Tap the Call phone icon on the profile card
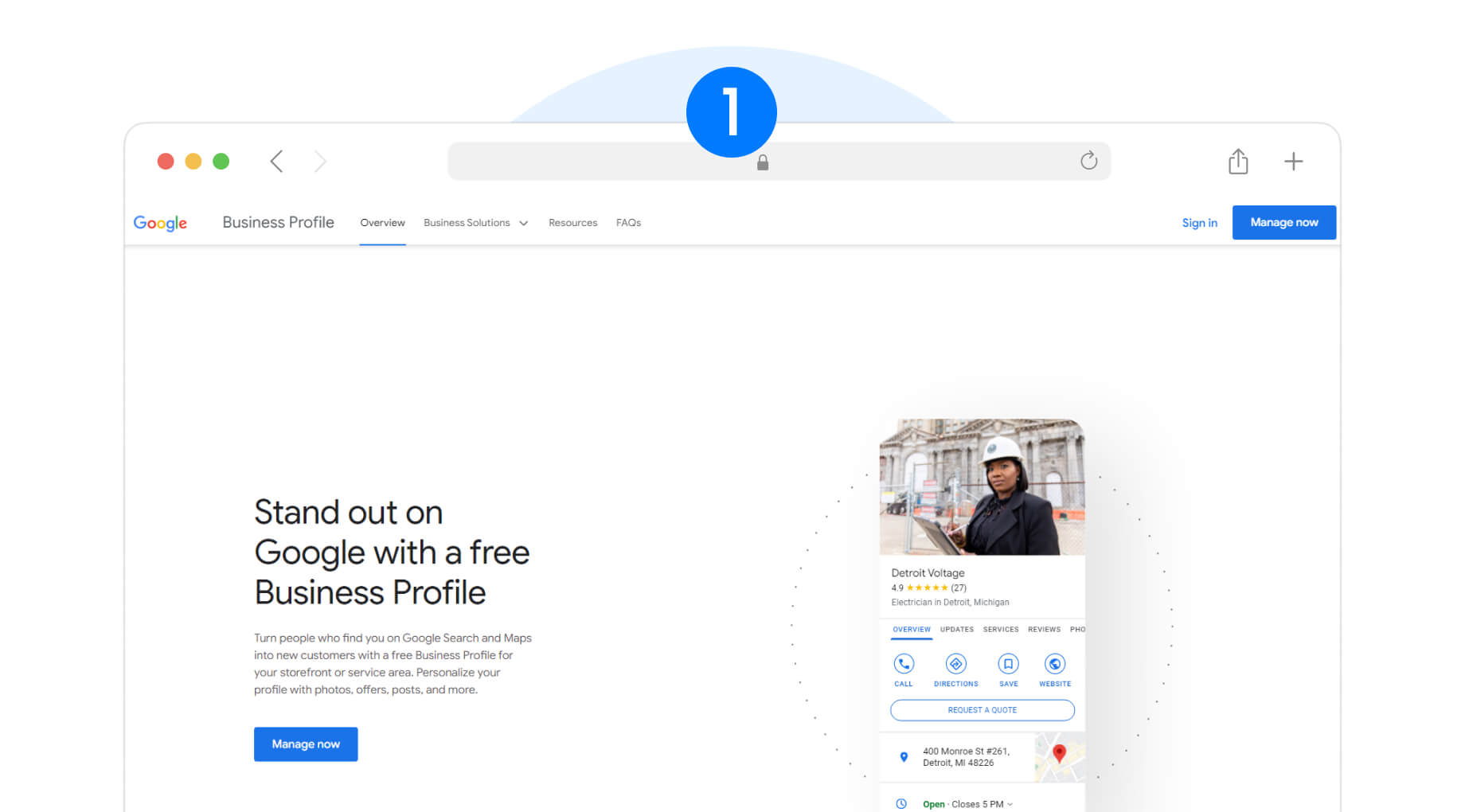1465x812 pixels. tap(904, 664)
